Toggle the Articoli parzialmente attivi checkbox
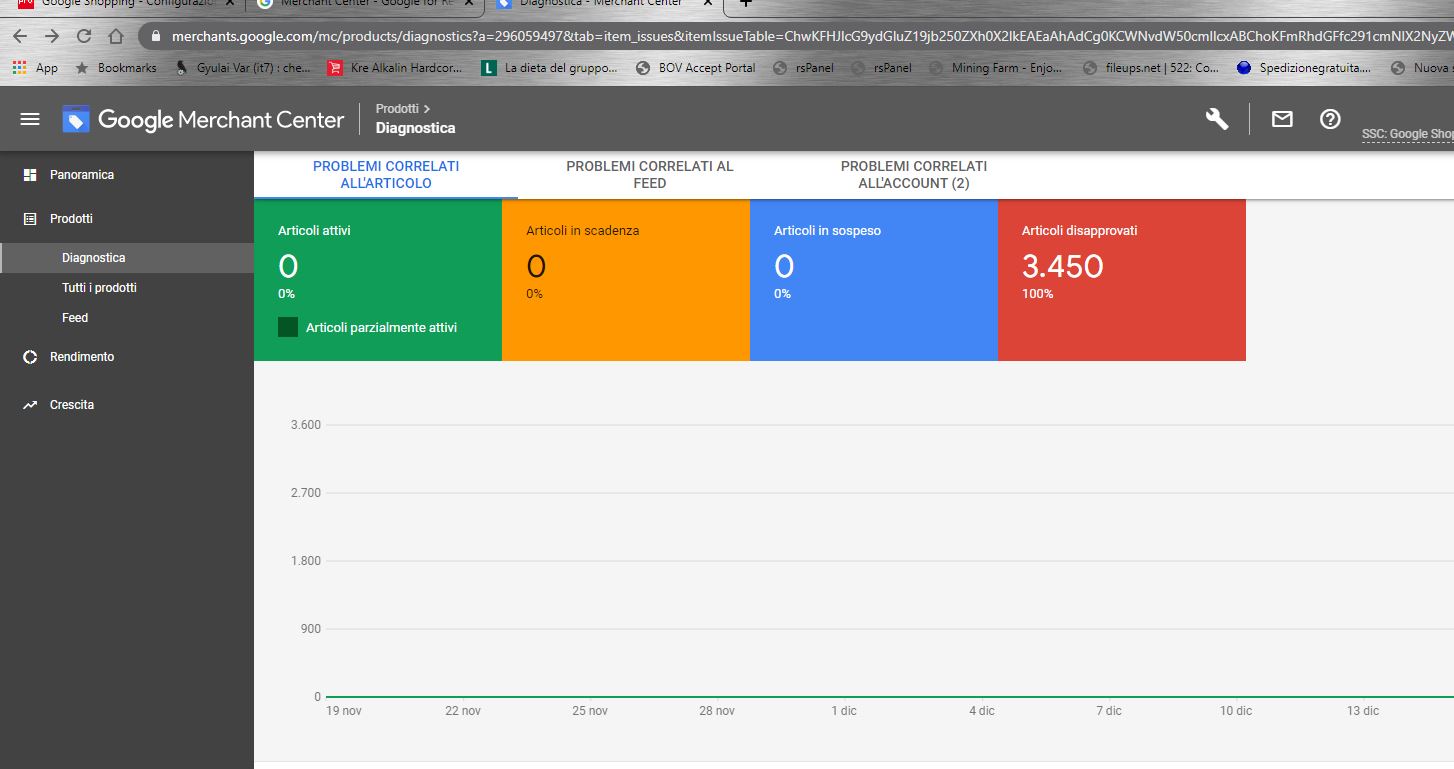This screenshot has height=769, width=1454. pyautogui.click(x=288, y=327)
